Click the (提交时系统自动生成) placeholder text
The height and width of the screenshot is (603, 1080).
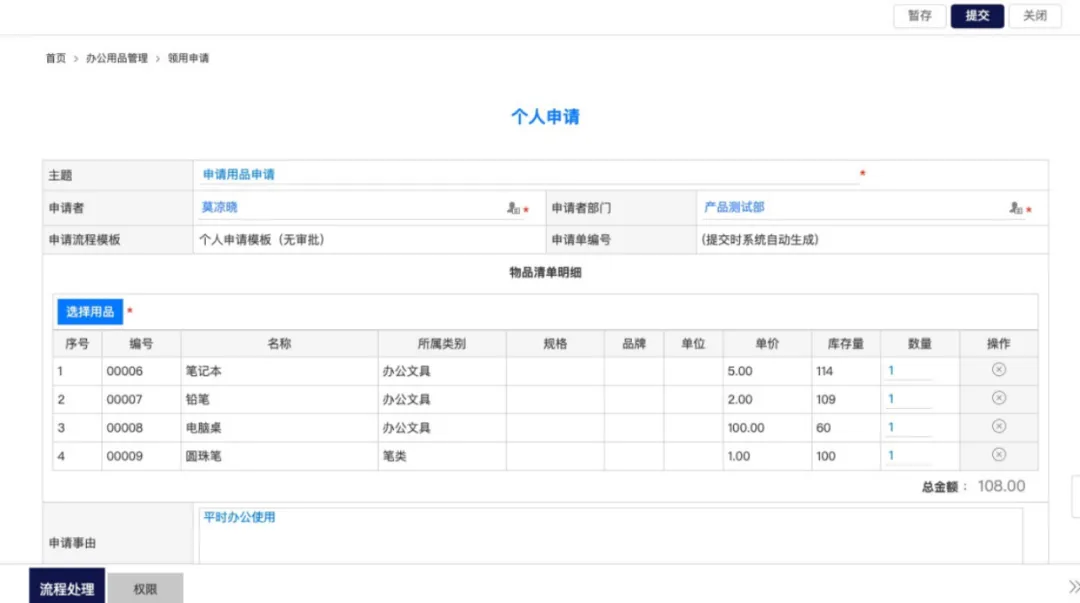pyautogui.click(x=760, y=240)
